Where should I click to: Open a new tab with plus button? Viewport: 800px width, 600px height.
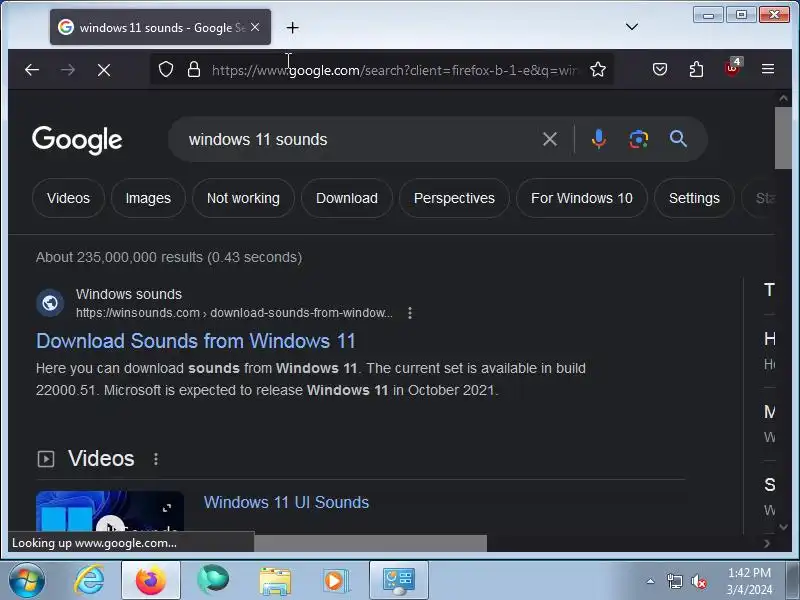pyautogui.click(x=292, y=28)
